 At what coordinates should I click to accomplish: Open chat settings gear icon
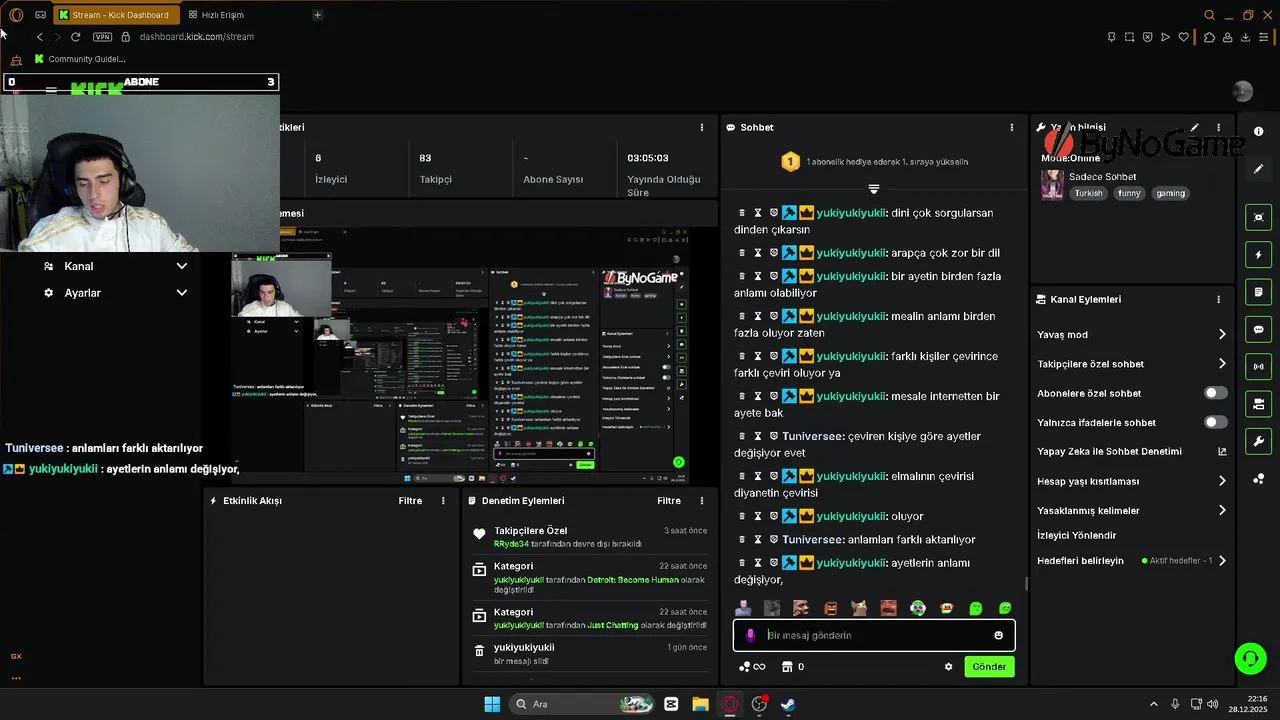pos(949,667)
